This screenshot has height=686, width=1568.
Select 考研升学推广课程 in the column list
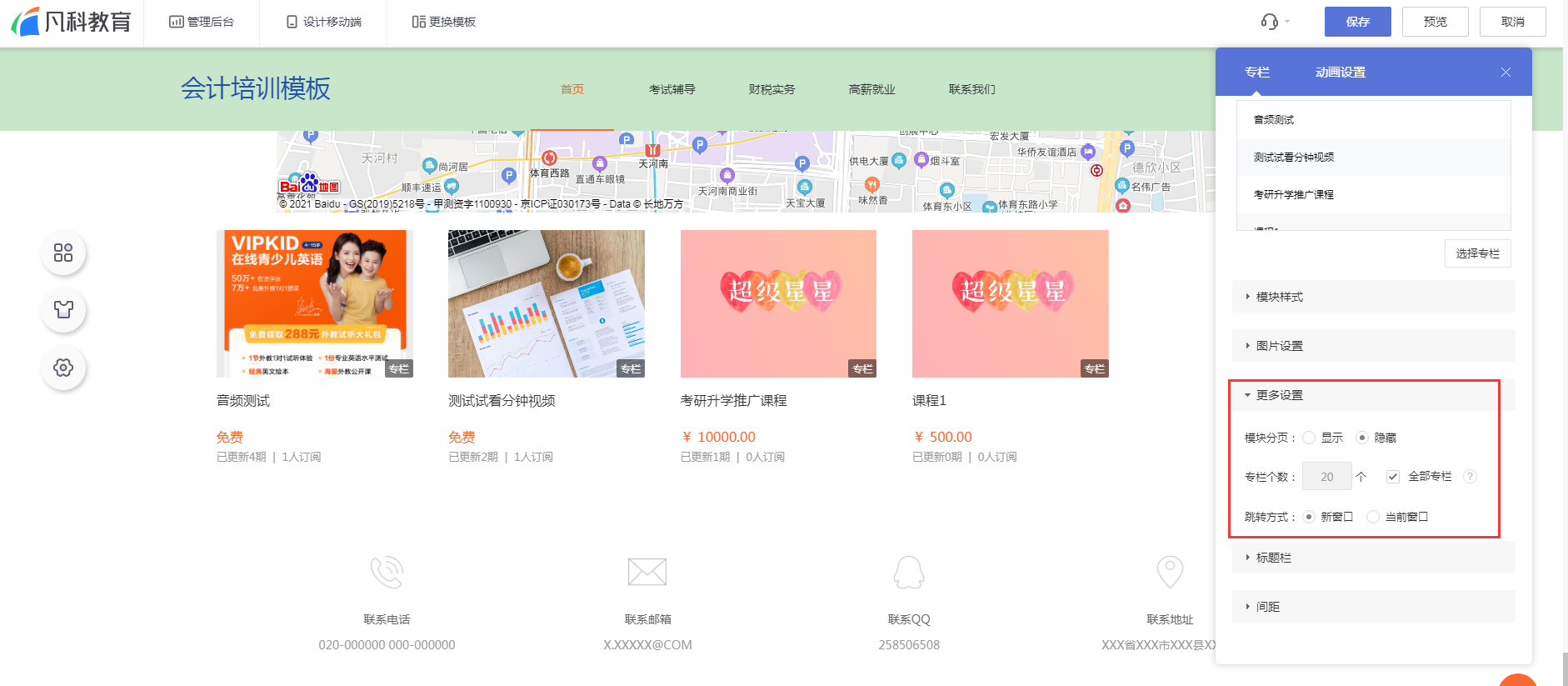[1374, 195]
